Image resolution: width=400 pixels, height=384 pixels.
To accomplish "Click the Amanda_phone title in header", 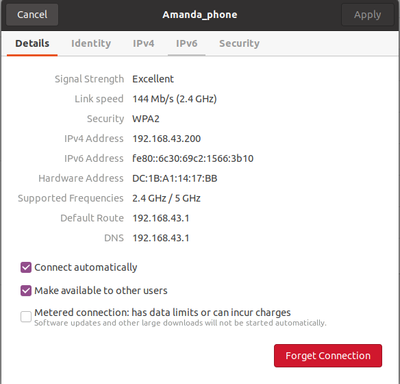I will click(x=200, y=15).
